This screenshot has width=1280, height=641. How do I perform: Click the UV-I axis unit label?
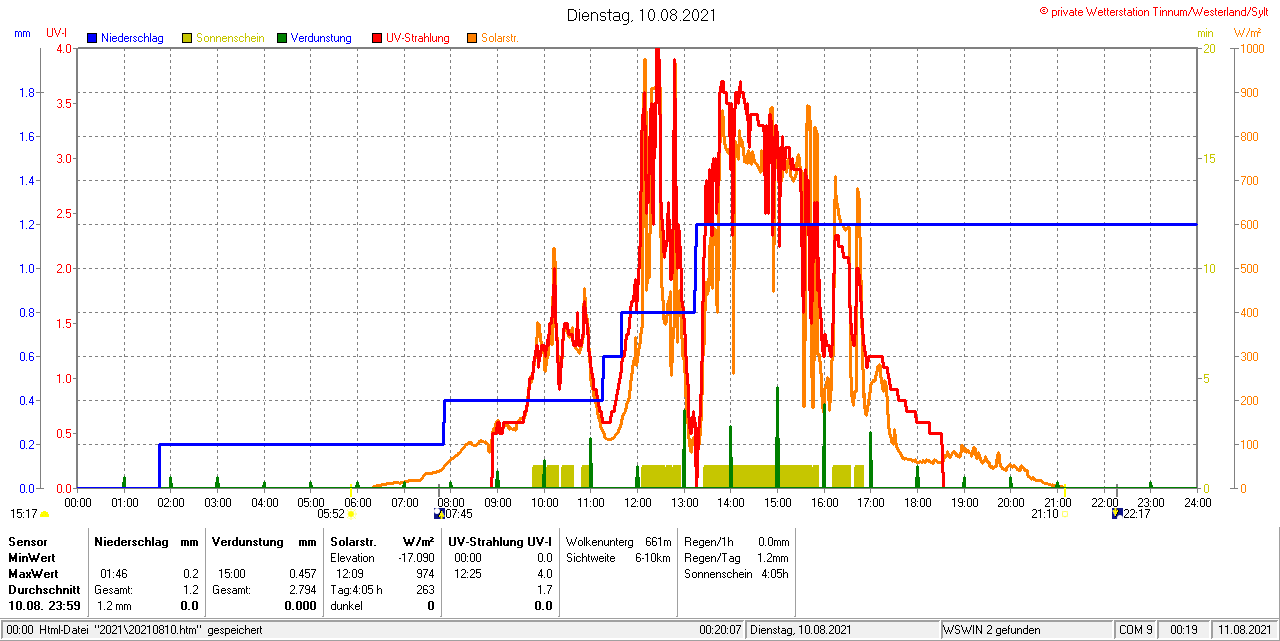(57, 33)
